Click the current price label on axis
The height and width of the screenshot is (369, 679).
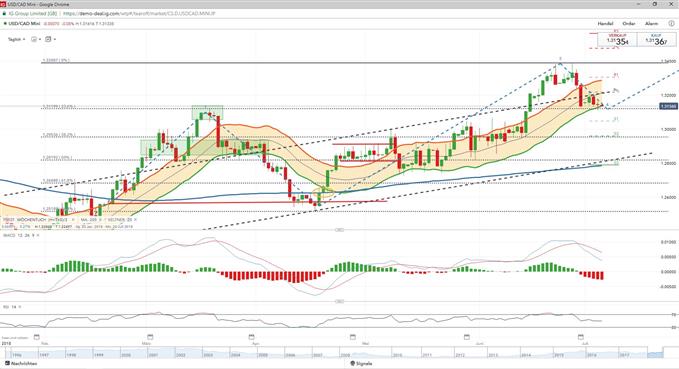click(668, 106)
